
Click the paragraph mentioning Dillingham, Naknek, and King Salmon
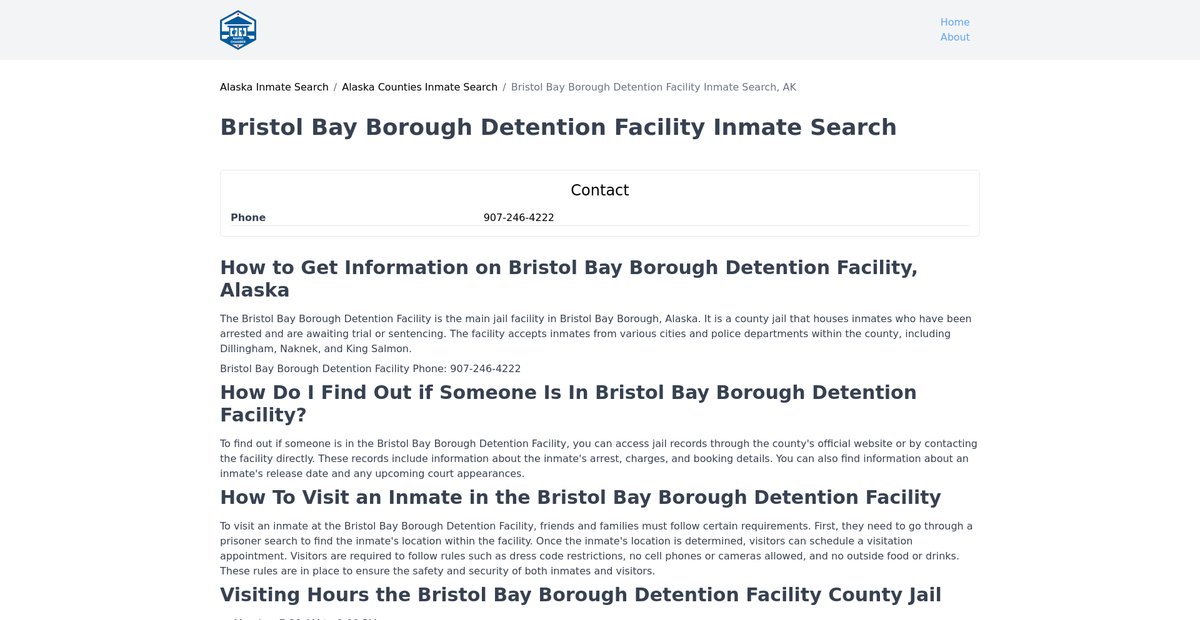point(595,334)
